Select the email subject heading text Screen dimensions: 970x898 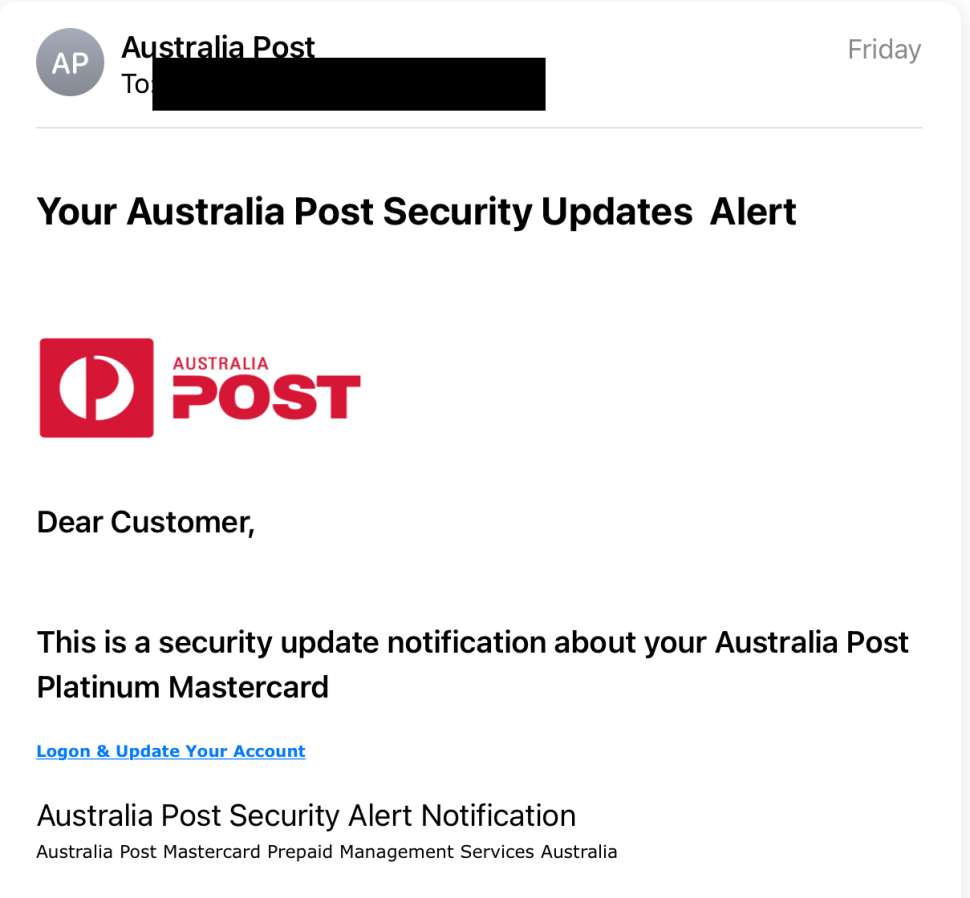point(415,211)
